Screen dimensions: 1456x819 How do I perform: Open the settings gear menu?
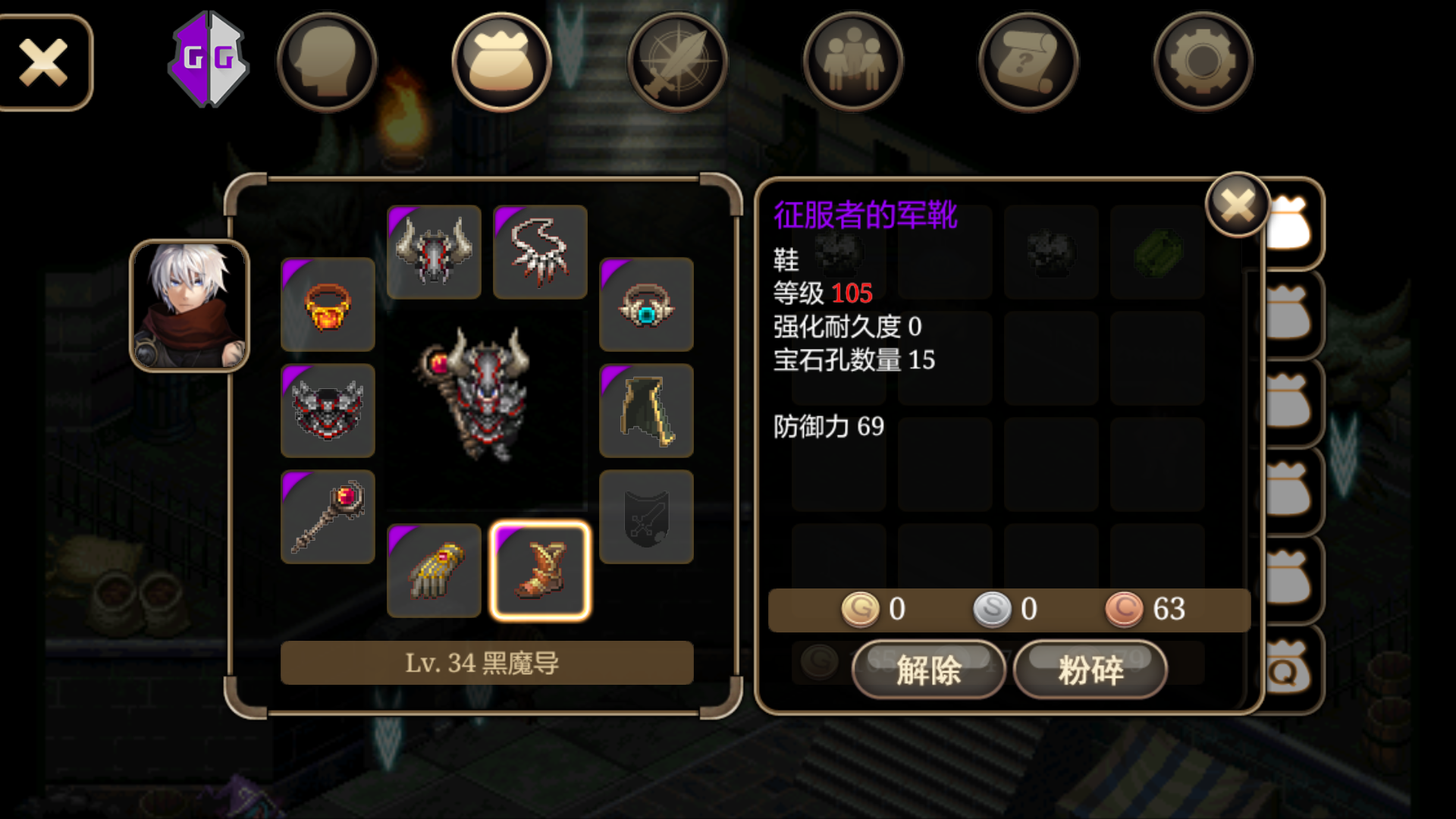pos(1203,62)
